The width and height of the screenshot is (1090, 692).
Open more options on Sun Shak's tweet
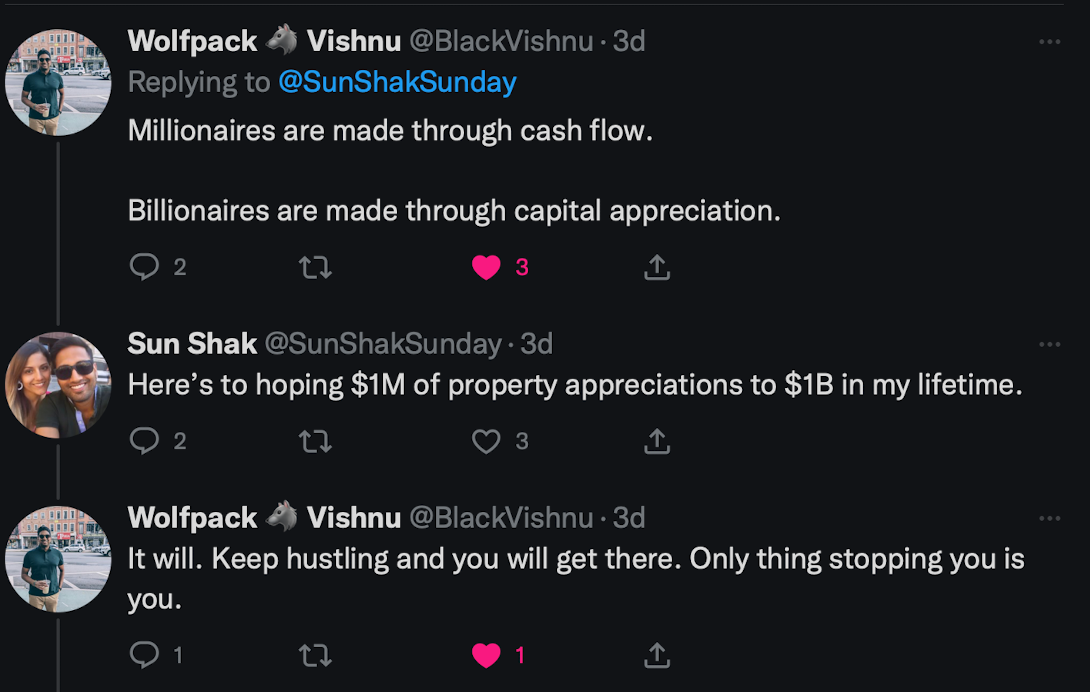pos(1050,344)
